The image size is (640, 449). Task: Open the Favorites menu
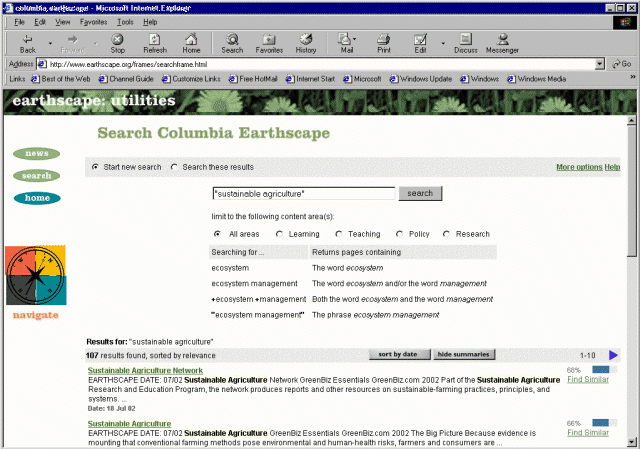click(x=93, y=22)
